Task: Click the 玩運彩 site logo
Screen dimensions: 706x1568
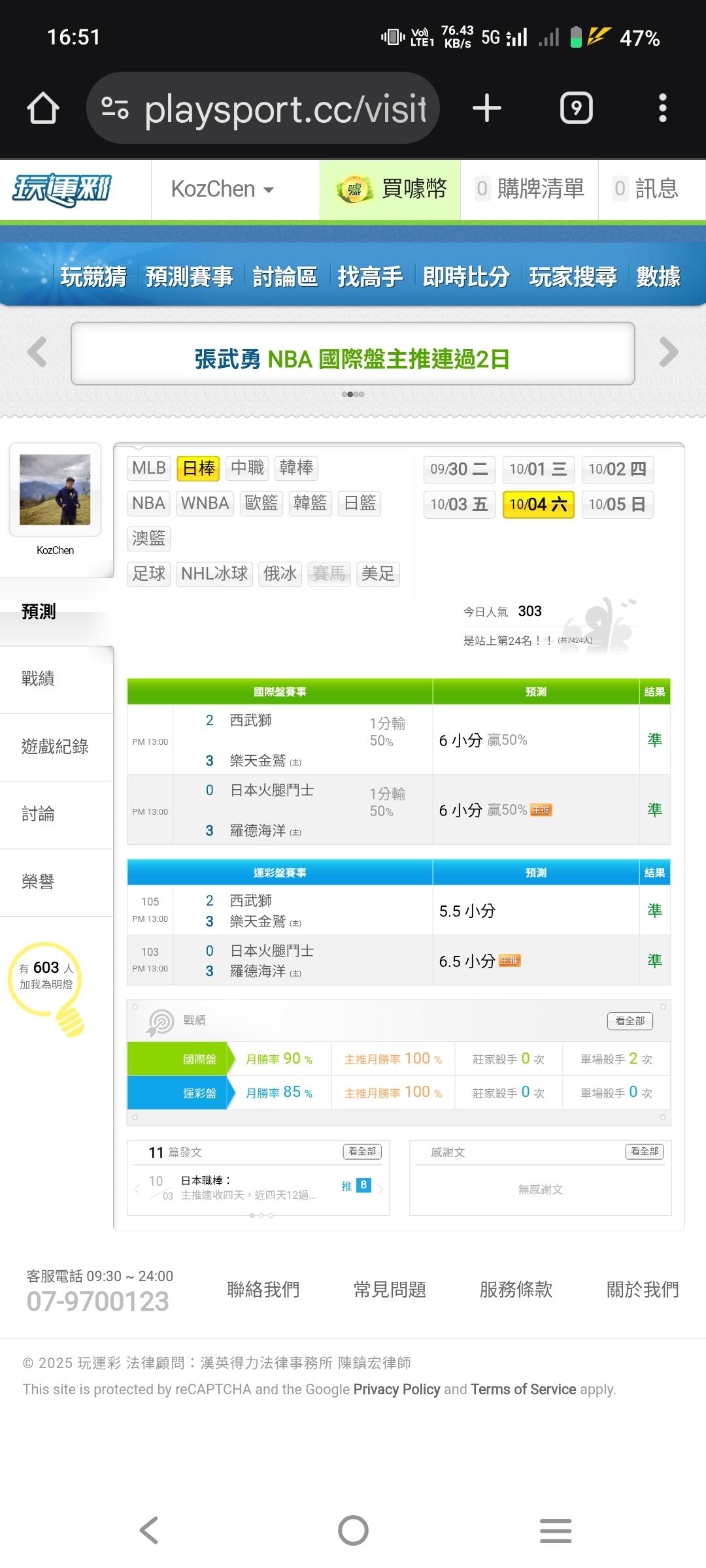Action: click(62, 189)
